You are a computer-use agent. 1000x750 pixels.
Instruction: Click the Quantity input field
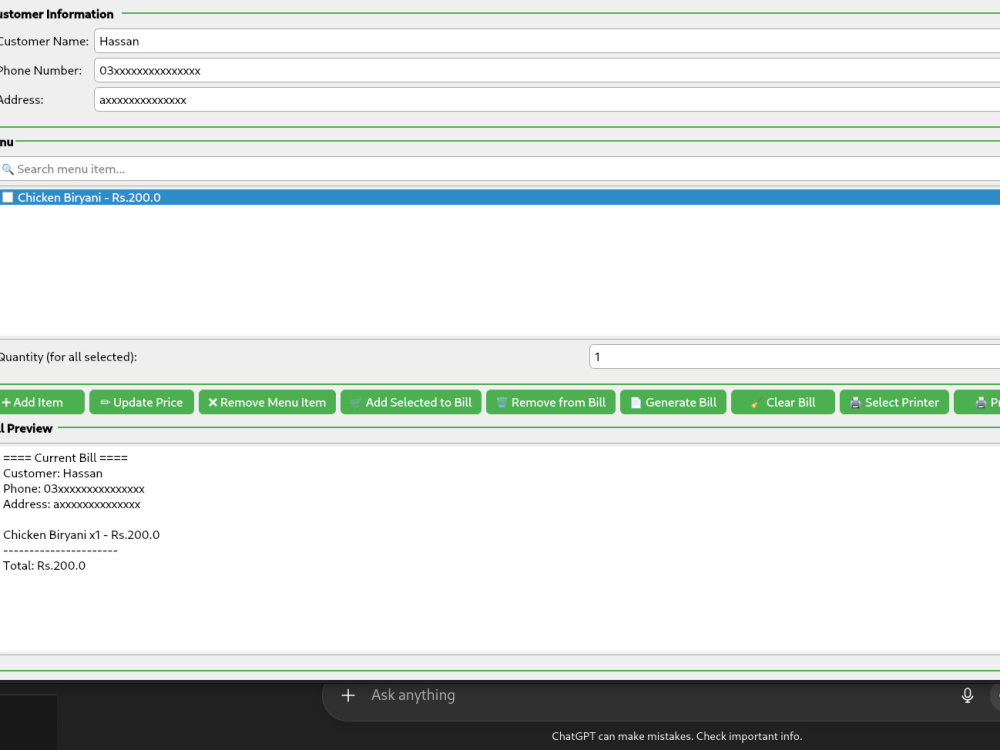795,357
